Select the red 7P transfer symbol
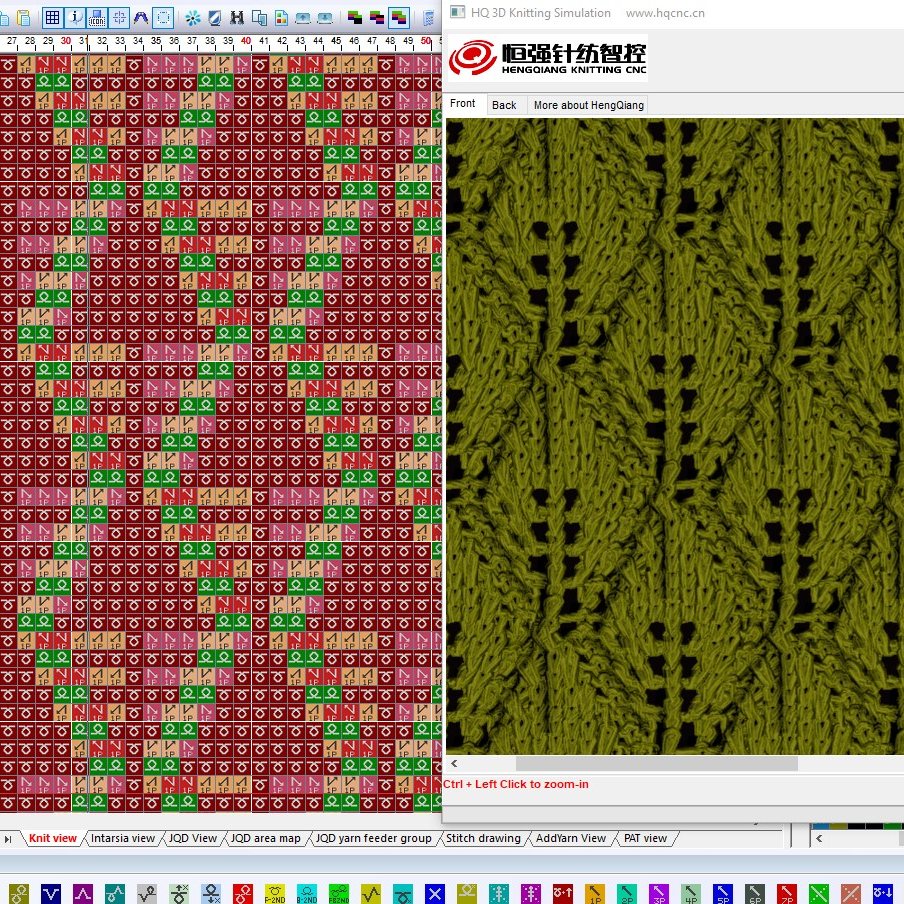Screen dimensions: 904x904 787,894
